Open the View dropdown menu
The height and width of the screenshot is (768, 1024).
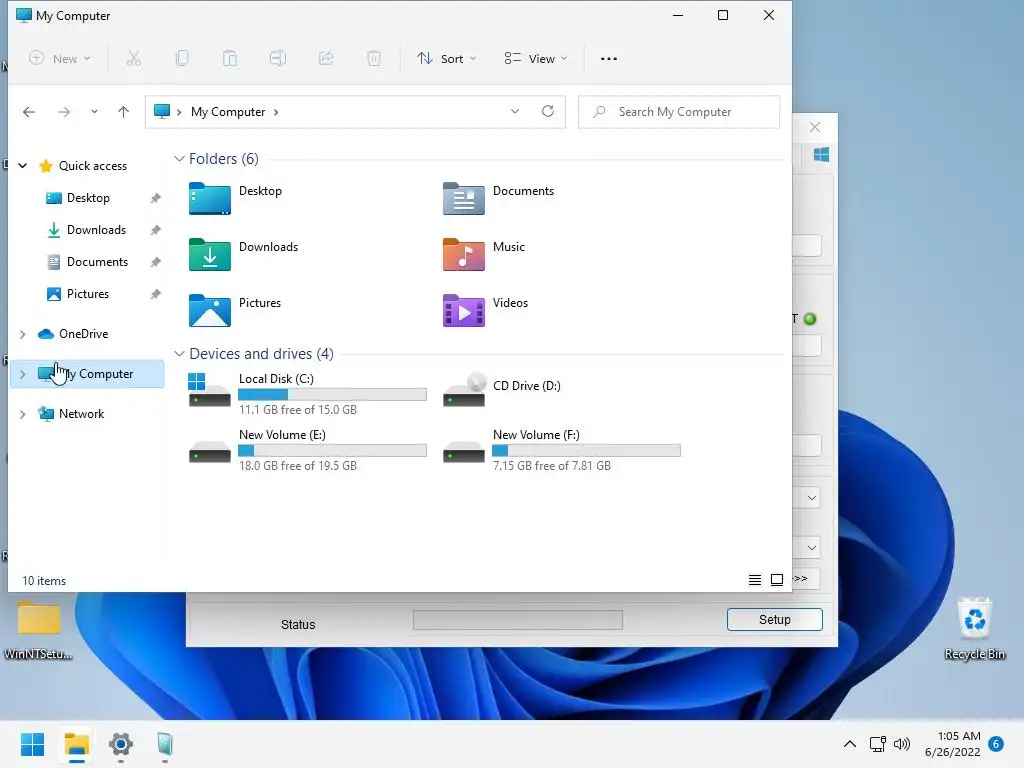[x=536, y=59]
